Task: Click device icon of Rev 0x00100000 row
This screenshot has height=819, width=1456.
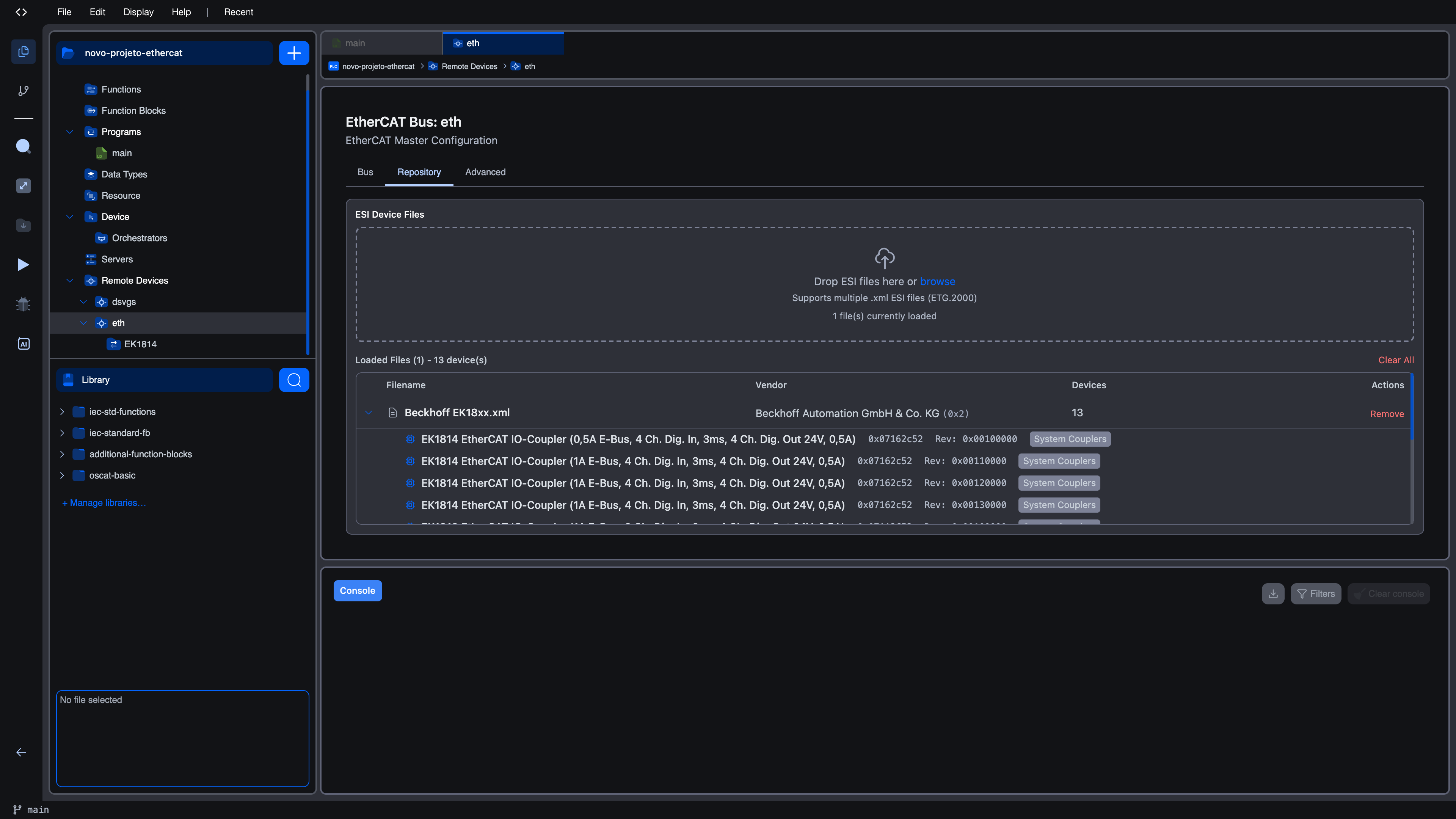Action: tap(410, 439)
